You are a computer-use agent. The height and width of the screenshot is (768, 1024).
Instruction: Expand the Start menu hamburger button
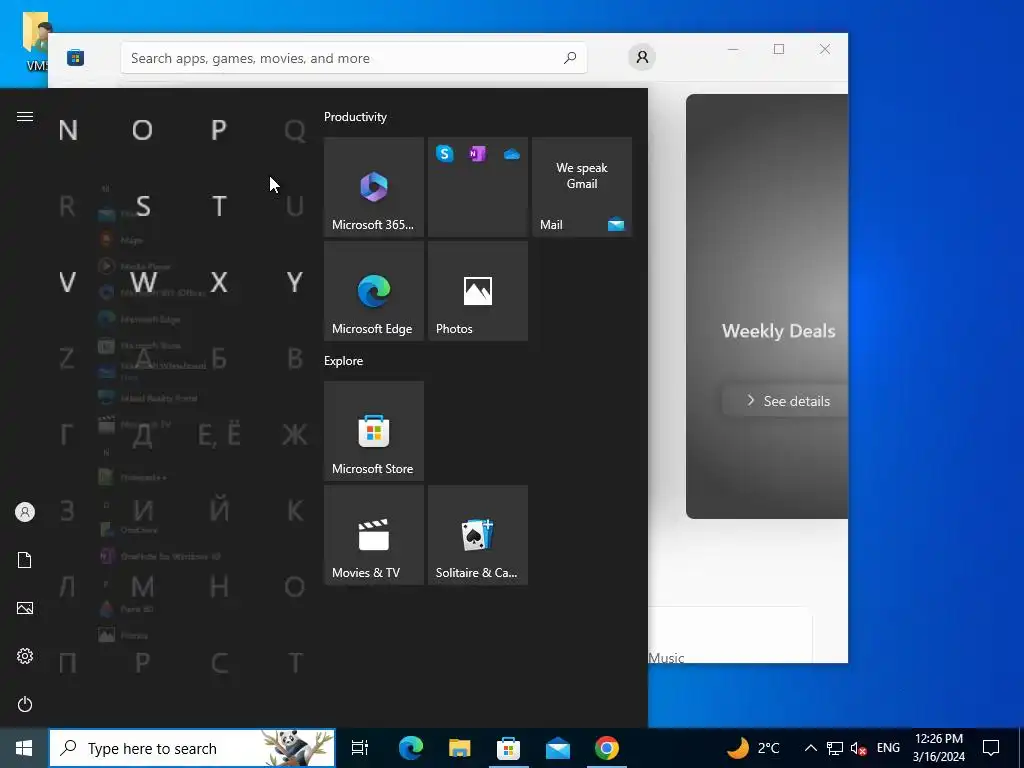[x=25, y=116]
